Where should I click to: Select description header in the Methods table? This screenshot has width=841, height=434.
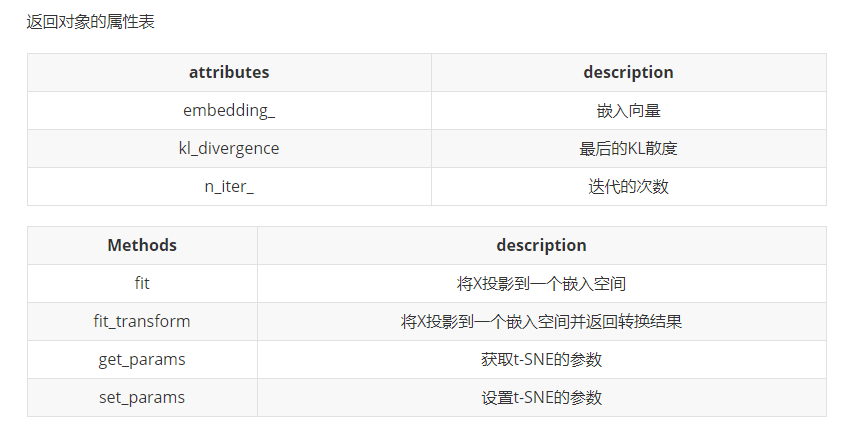(x=541, y=246)
